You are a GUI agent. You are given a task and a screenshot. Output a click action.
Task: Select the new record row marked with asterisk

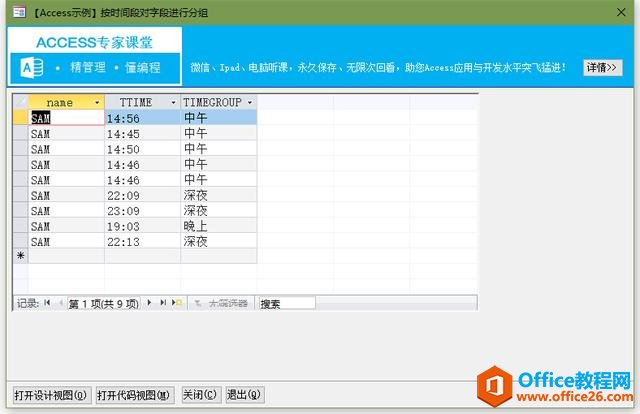20,256
